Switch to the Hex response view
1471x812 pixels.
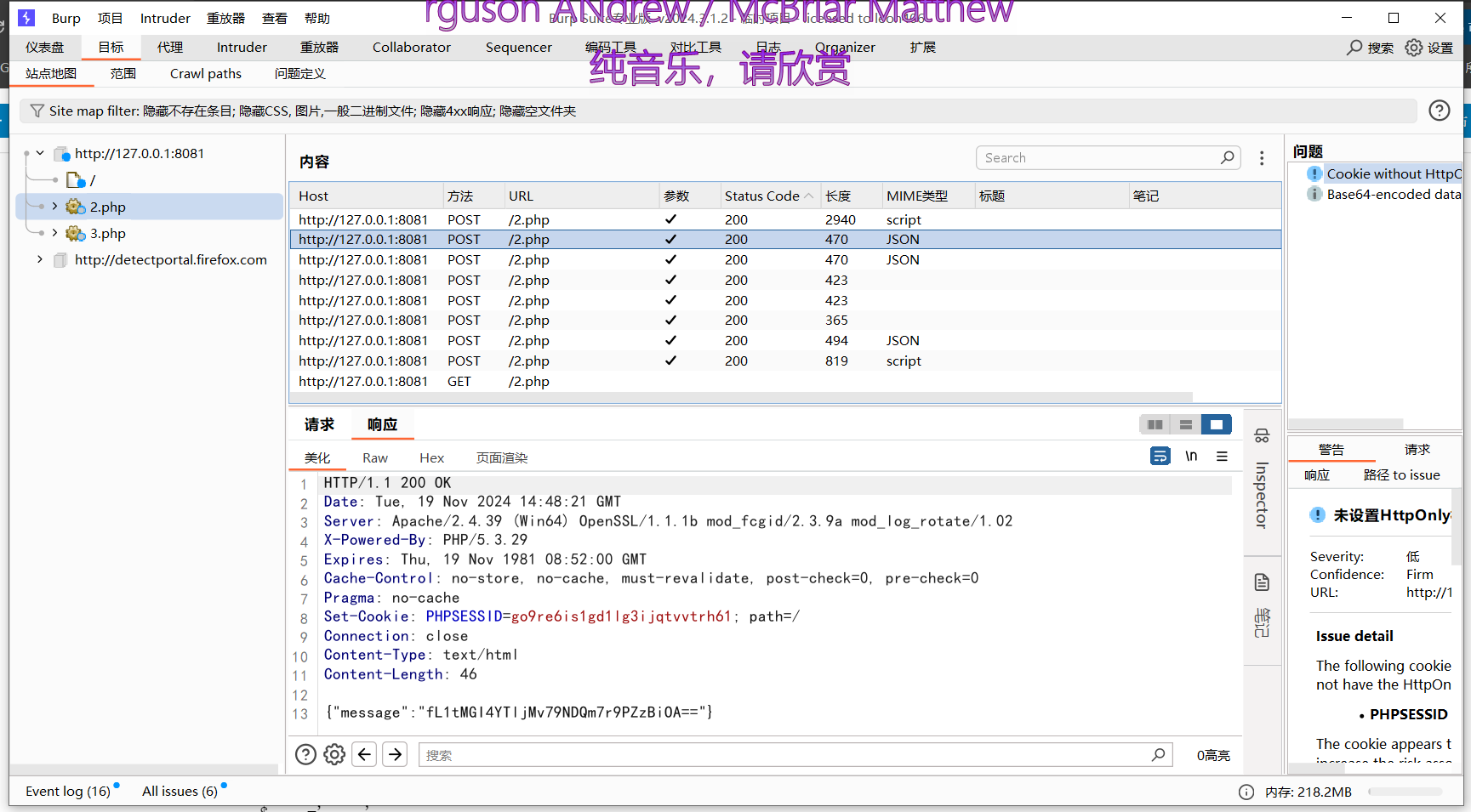point(432,457)
